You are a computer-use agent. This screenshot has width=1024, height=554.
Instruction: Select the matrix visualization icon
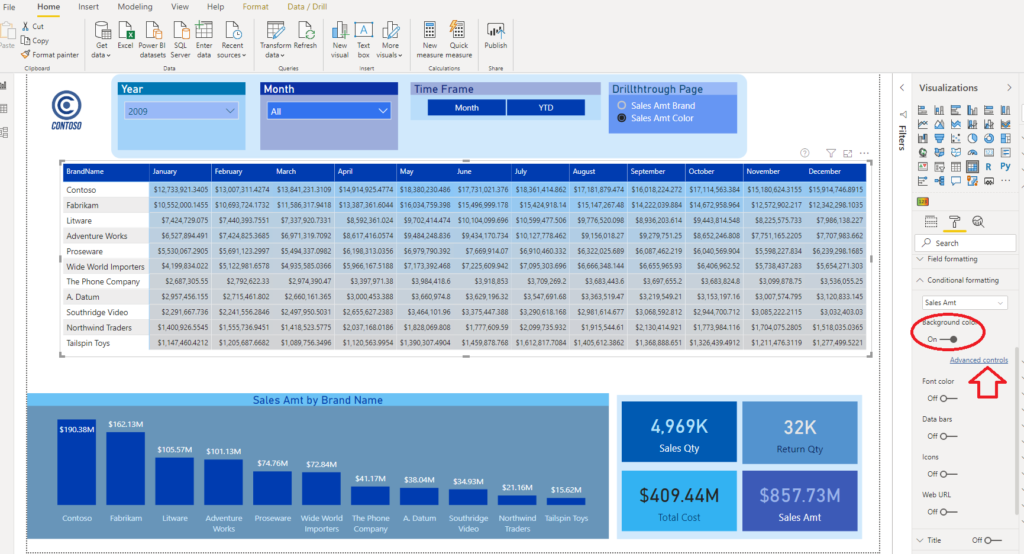[972, 167]
